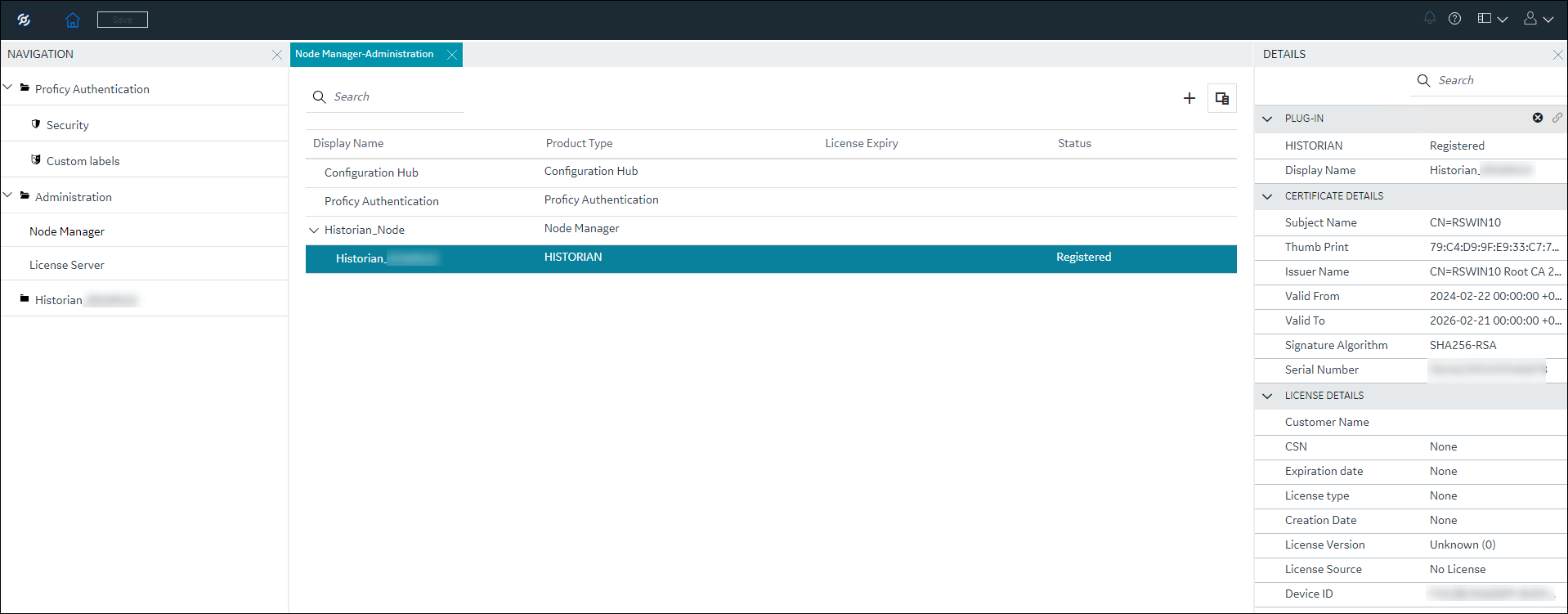
Task: Open Security in the navigation tree
Action: coord(68,125)
